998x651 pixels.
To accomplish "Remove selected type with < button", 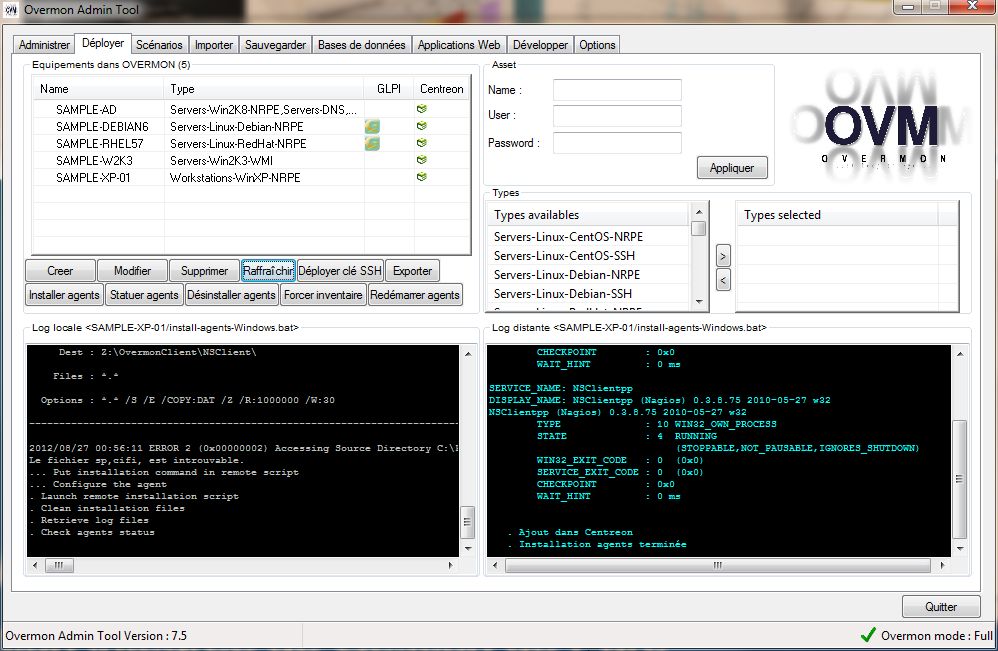I will tap(723, 280).
